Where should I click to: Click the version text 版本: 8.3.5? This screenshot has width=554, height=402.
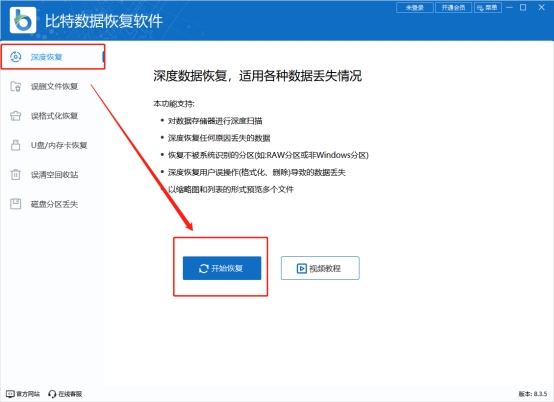click(x=533, y=394)
